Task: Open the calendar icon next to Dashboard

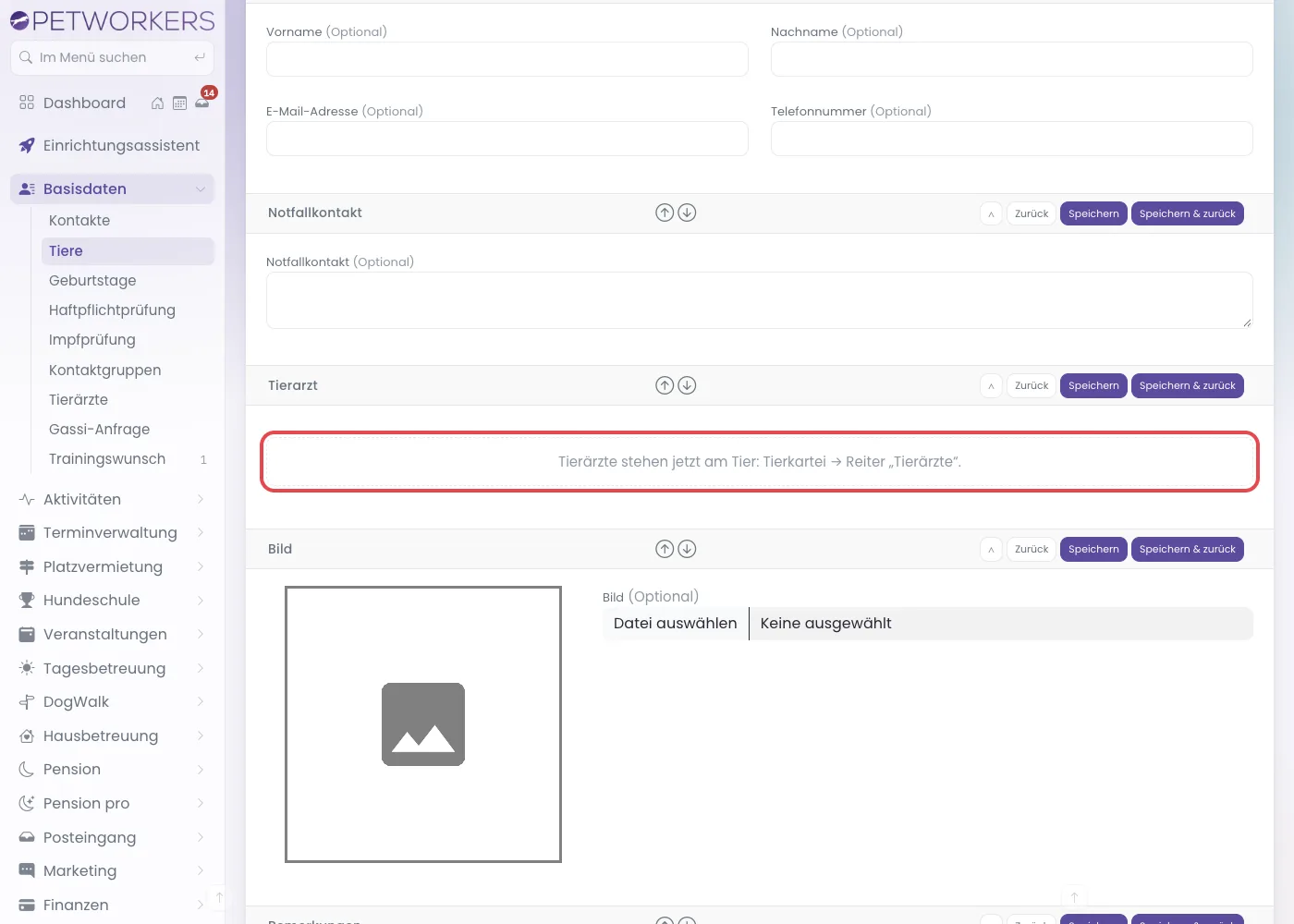Action: pos(179,103)
